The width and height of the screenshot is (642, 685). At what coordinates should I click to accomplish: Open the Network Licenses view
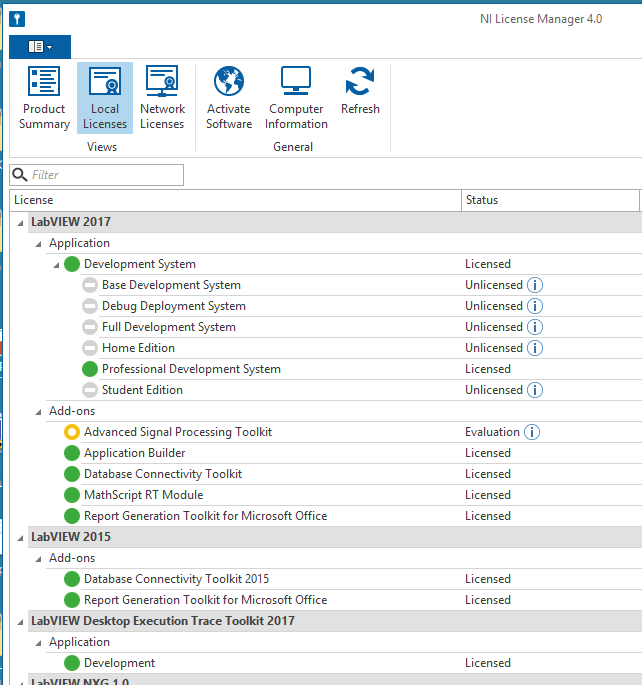162,98
